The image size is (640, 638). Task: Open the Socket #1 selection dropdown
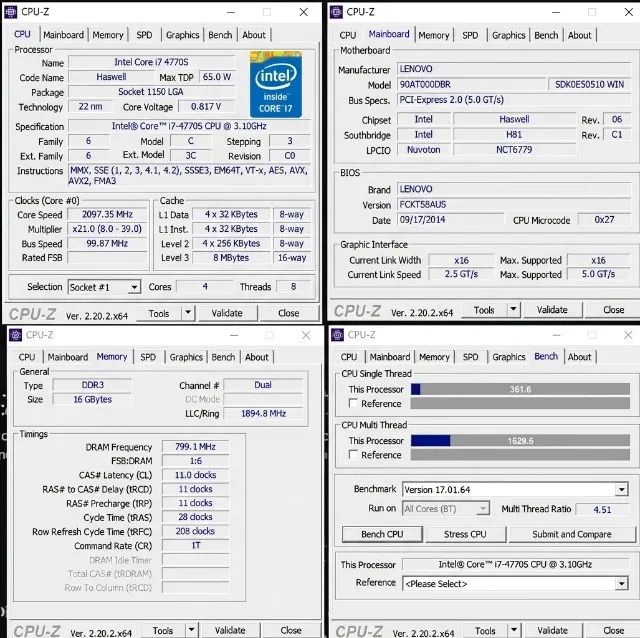134,287
